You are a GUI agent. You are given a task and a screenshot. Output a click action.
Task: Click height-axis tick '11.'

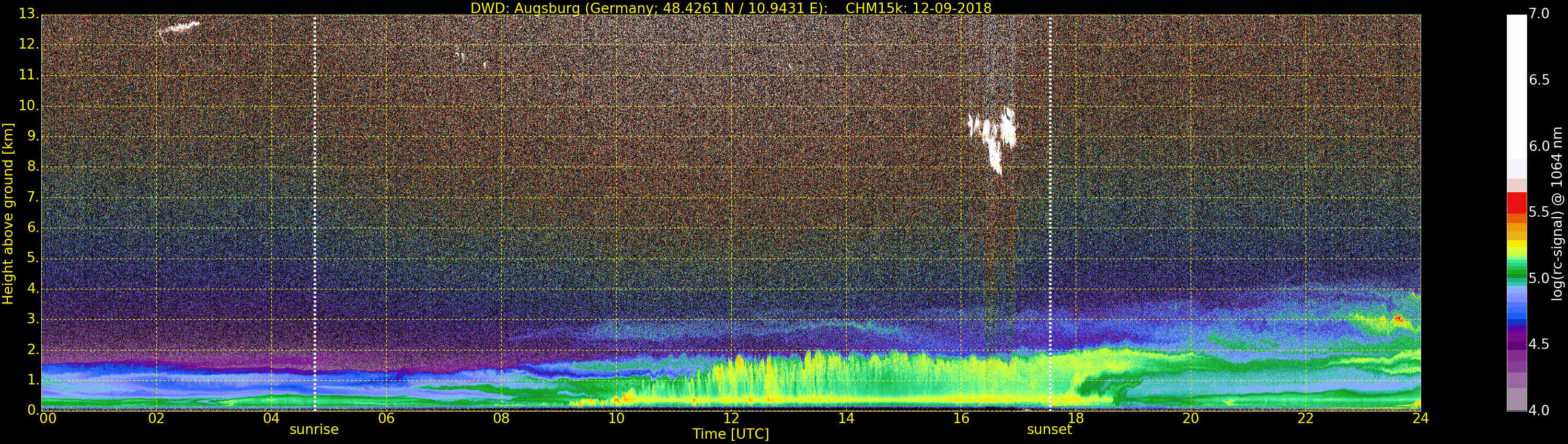point(29,75)
